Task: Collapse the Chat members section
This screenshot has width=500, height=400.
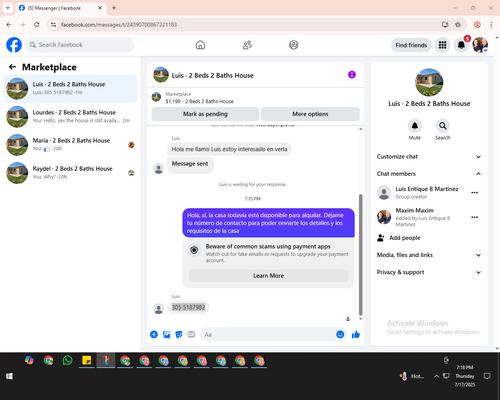Action: (429, 174)
